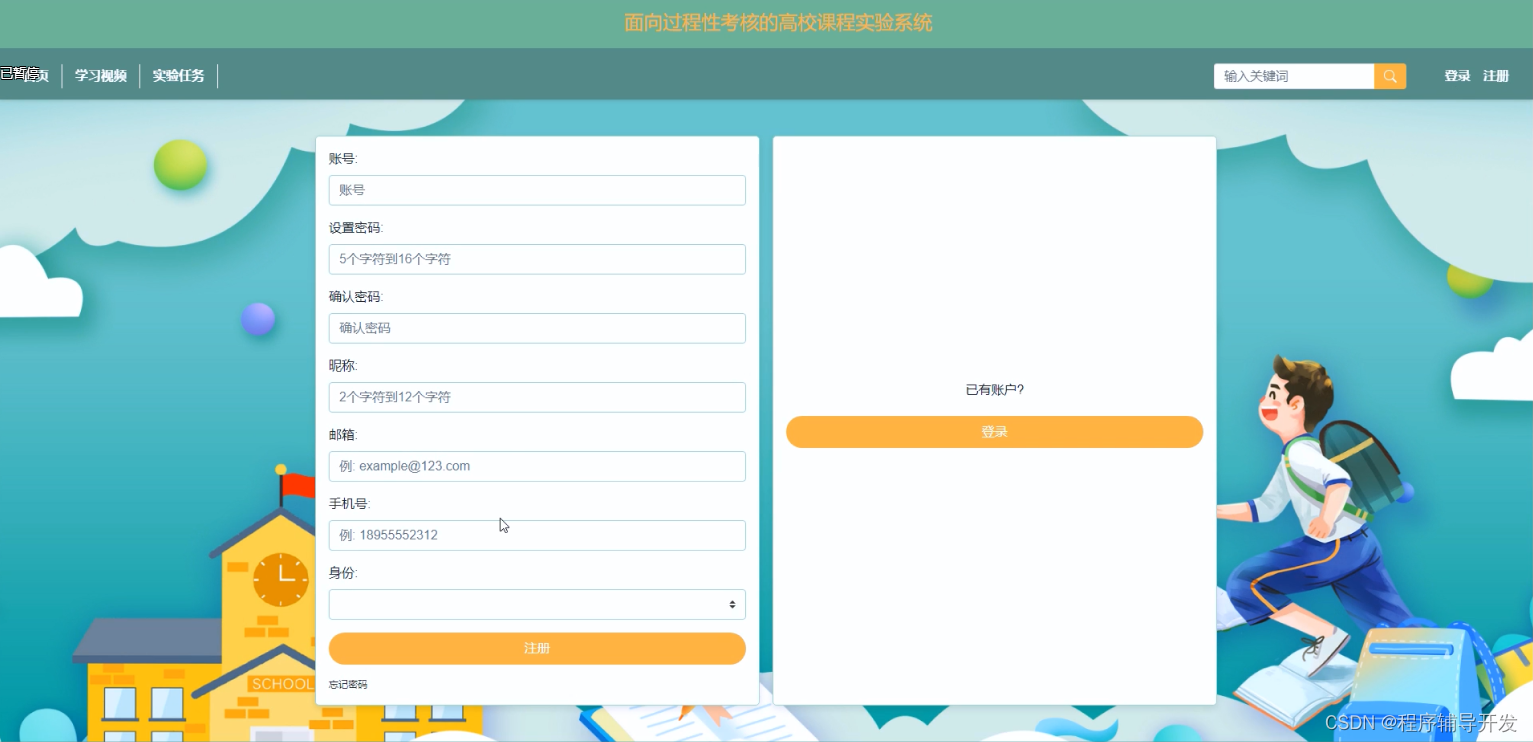
Task: Click the 设置密码 password input field
Action: 537,259
